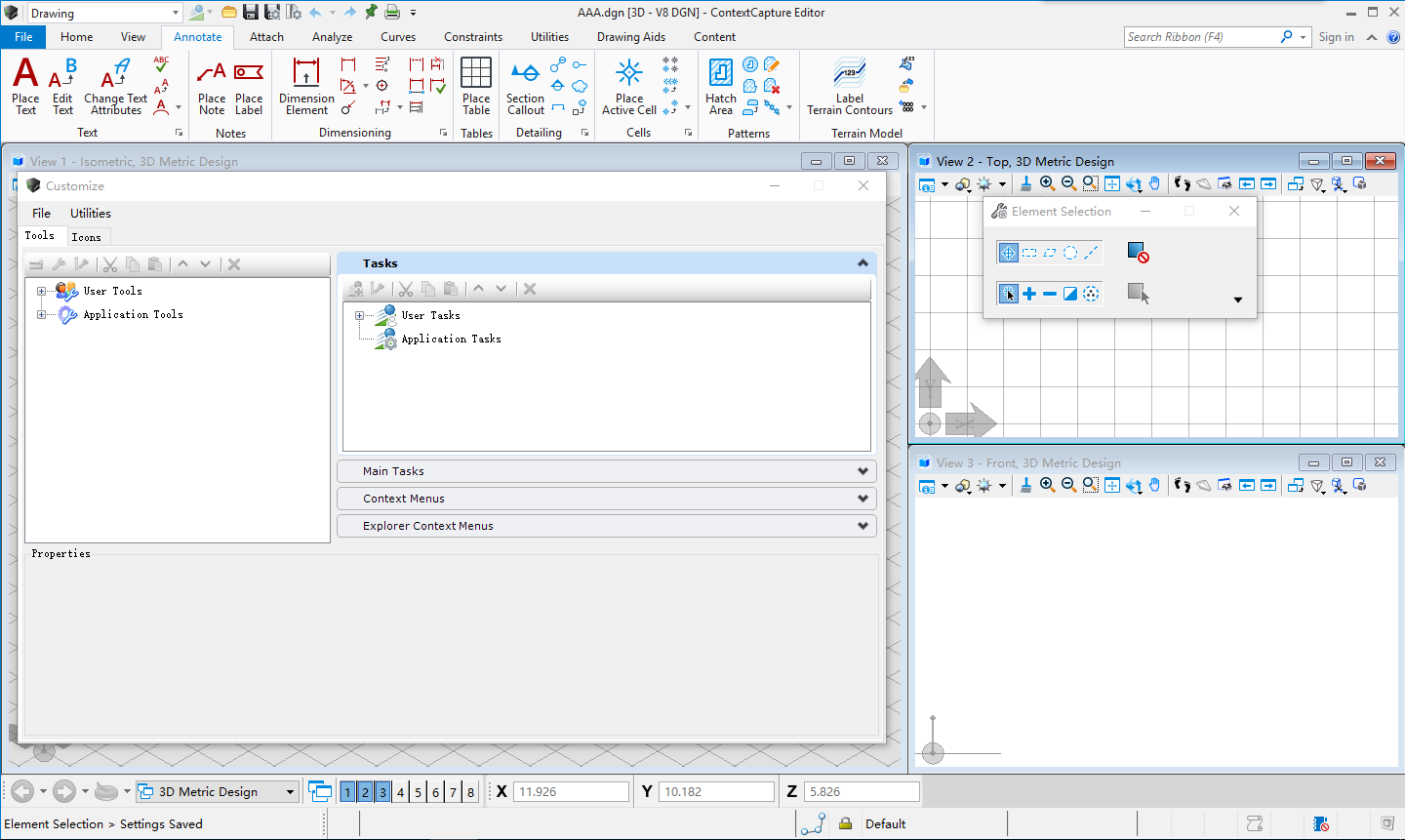
Task: Fit View in View 2 toolbar
Action: [1112, 183]
